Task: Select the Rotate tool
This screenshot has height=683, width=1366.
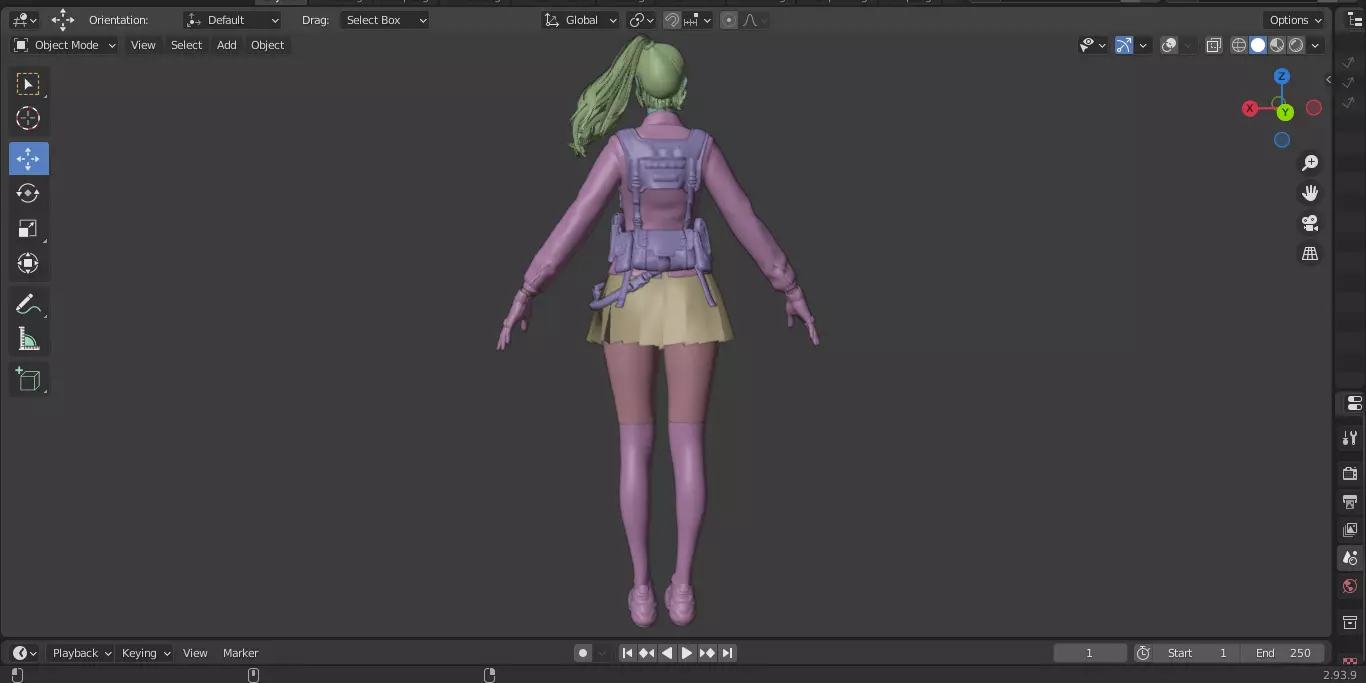Action: pyautogui.click(x=28, y=194)
